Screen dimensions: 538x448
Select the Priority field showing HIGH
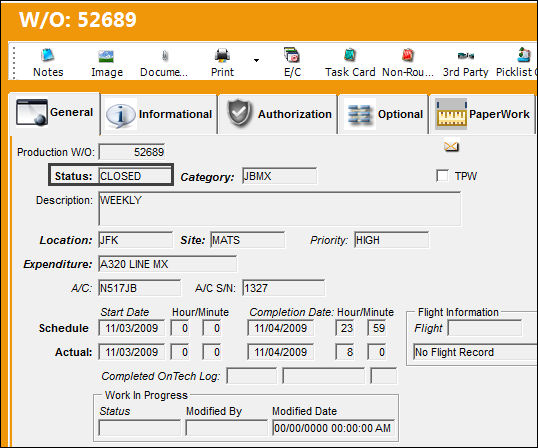tap(391, 240)
